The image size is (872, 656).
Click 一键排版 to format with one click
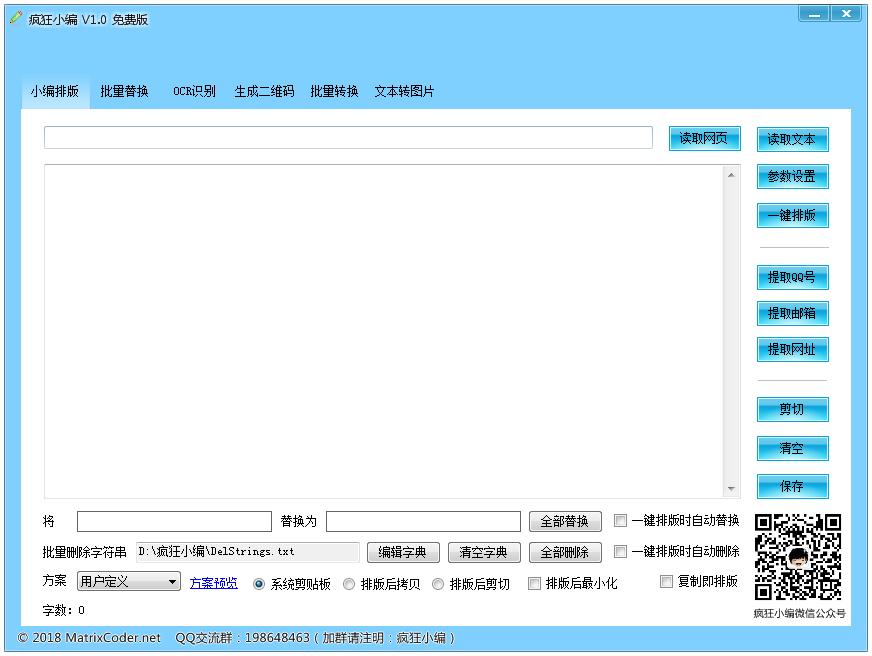point(792,215)
